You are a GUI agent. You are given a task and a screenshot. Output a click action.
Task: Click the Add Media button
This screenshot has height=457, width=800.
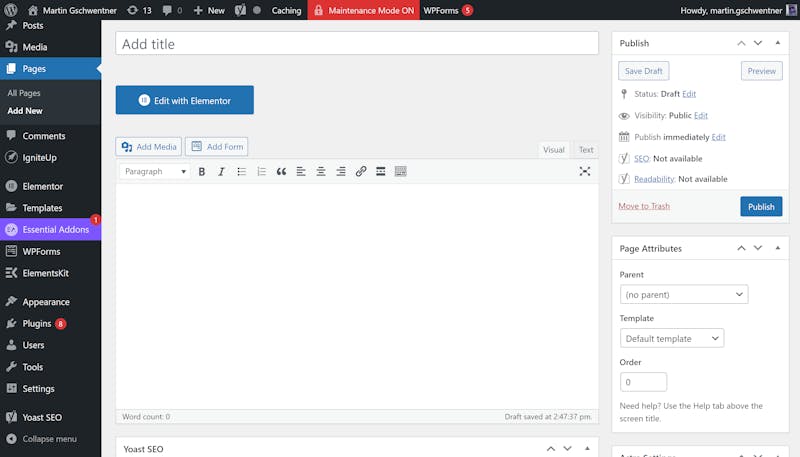[x=148, y=147]
